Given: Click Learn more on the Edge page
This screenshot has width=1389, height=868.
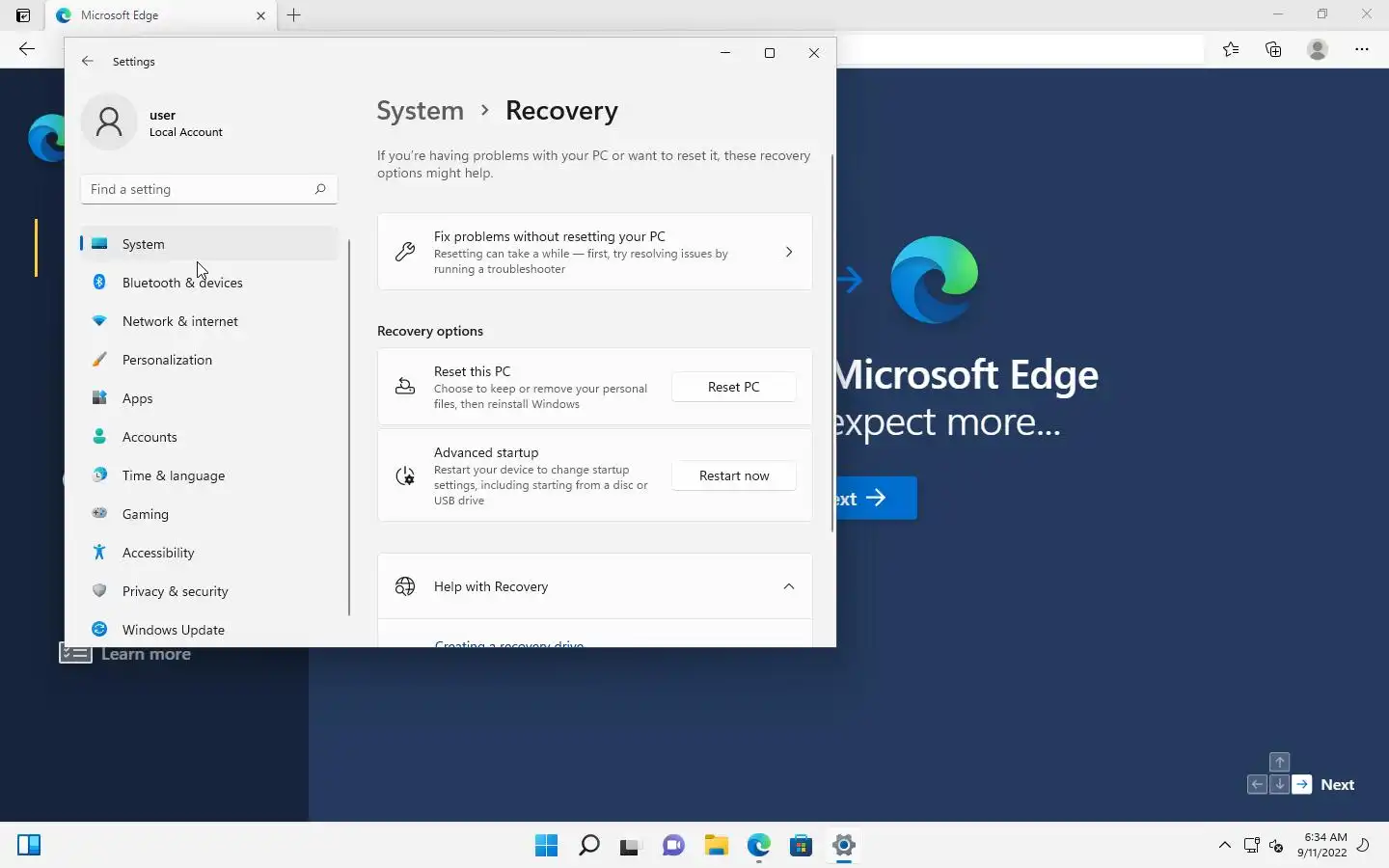Looking at the screenshot, I should click(x=146, y=654).
